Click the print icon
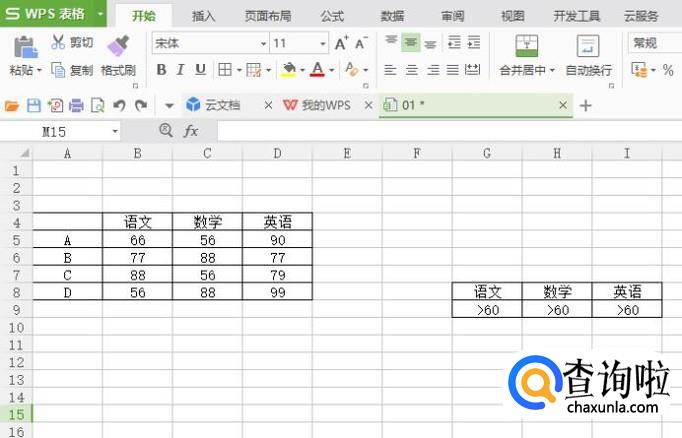 coord(76,105)
